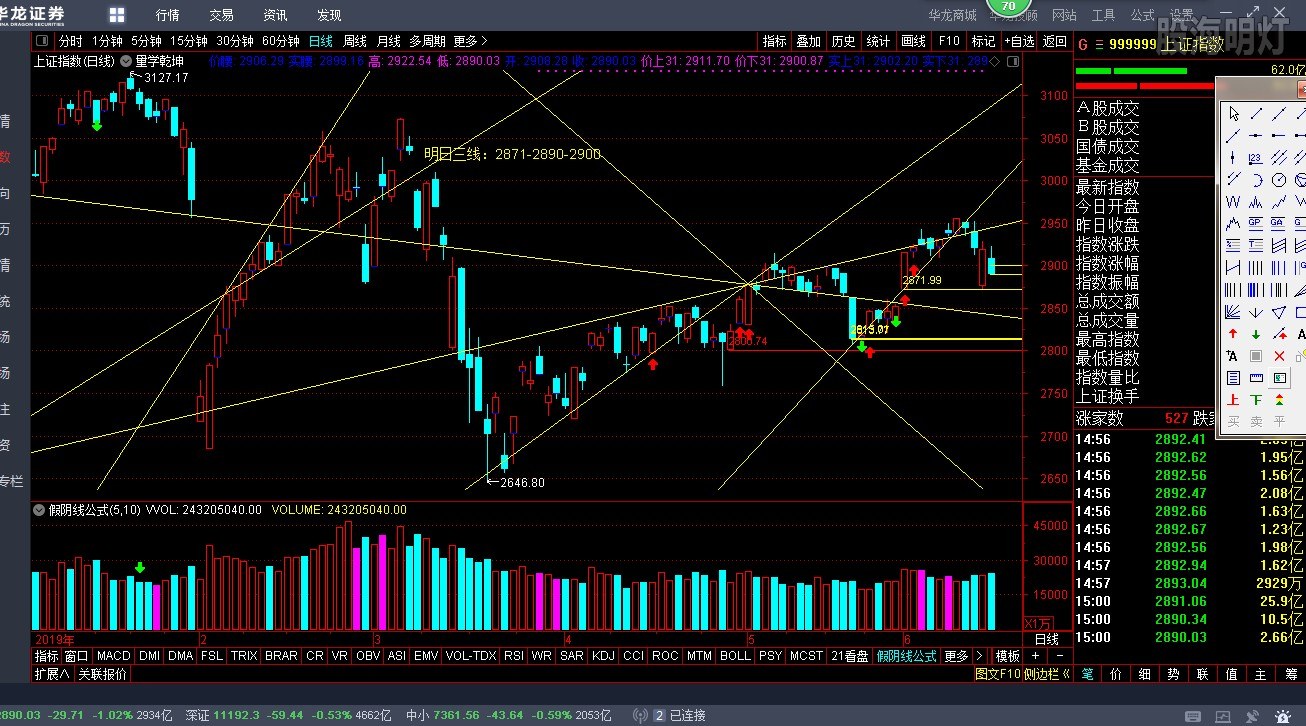The image size is (1306, 726).
Task: Open the 关联报价 tab
Action: pyautogui.click(x=103, y=674)
